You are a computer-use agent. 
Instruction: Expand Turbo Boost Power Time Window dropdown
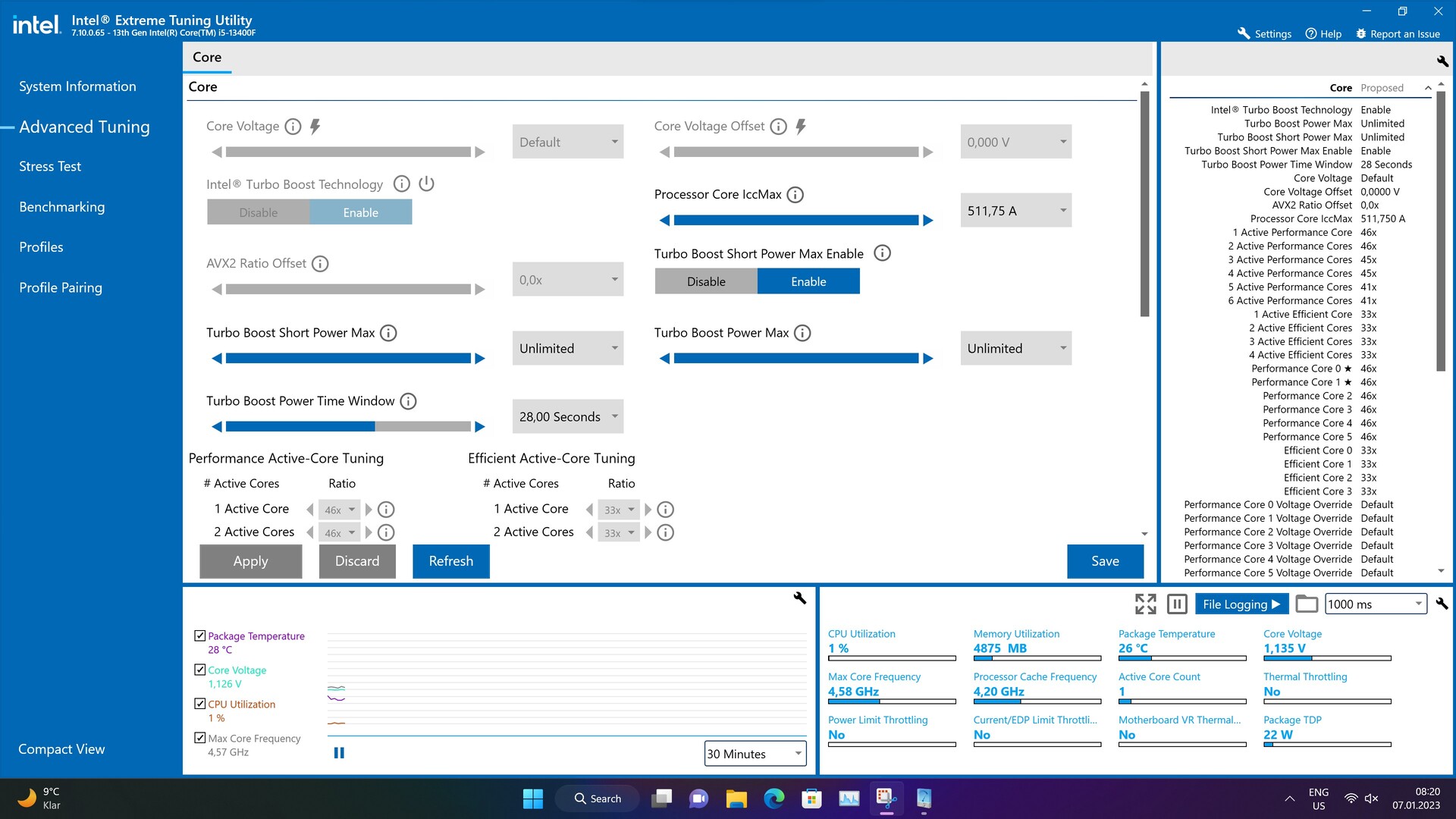pyautogui.click(x=614, y=416)
